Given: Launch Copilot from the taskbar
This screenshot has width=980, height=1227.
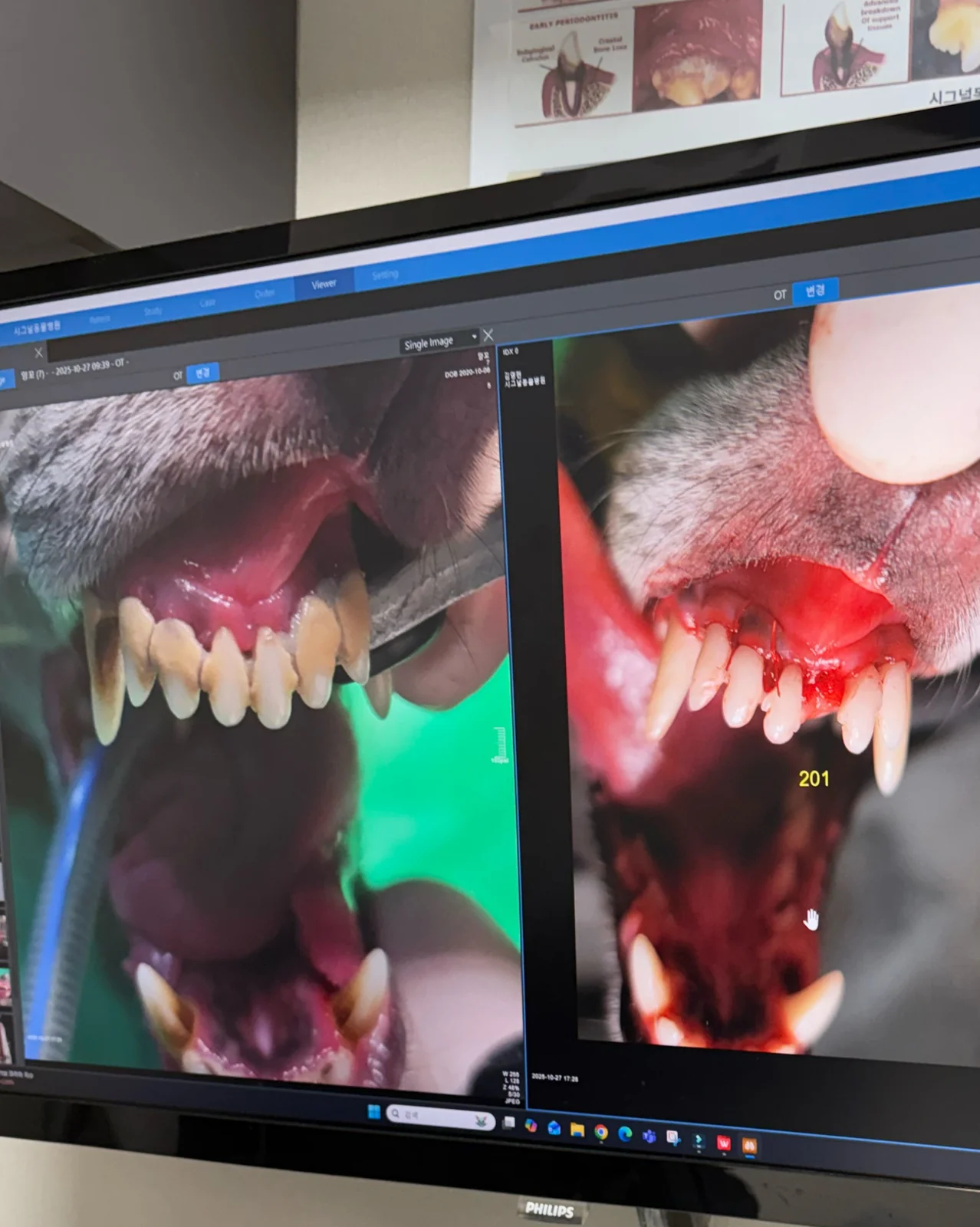Looking at the screenshot, I should tap(531, 1126).
